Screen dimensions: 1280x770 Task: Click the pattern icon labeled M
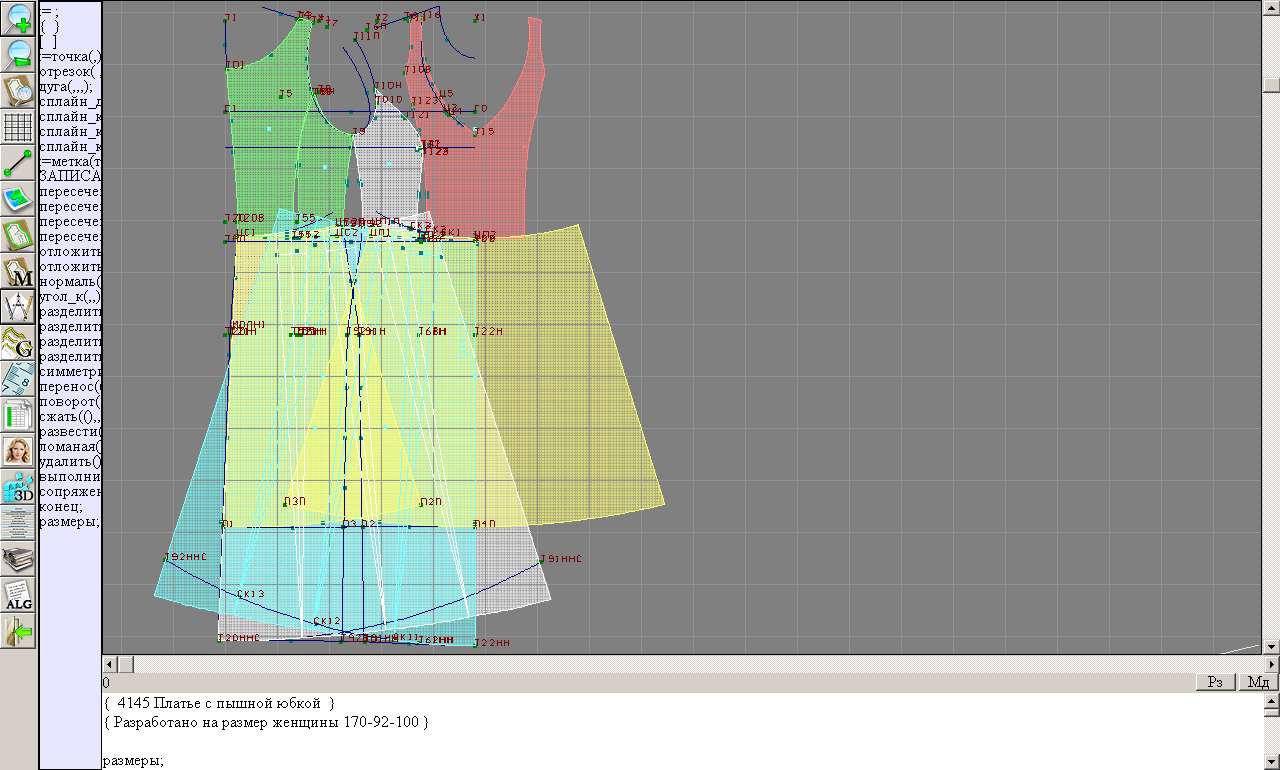[x=18, y=271]
